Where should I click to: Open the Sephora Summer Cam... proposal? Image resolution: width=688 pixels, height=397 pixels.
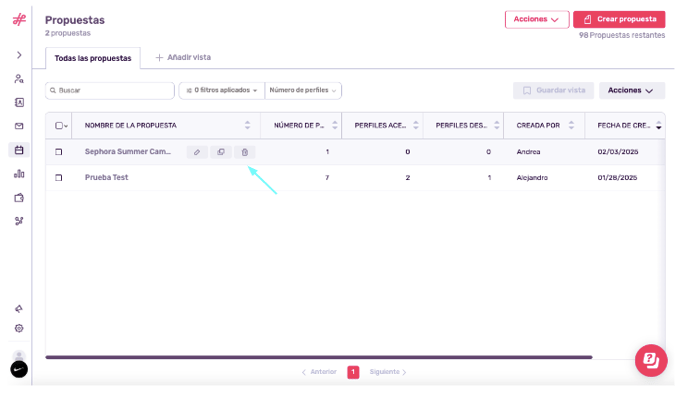[x=128, y=151]
